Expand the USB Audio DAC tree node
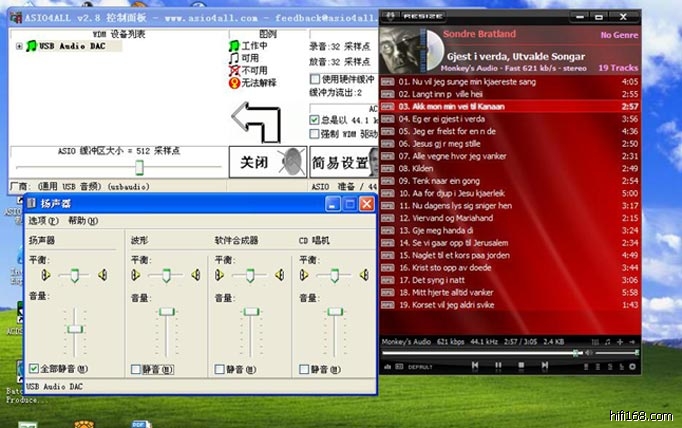The height and width of the screenshot is (428, 682). point(18,46)
